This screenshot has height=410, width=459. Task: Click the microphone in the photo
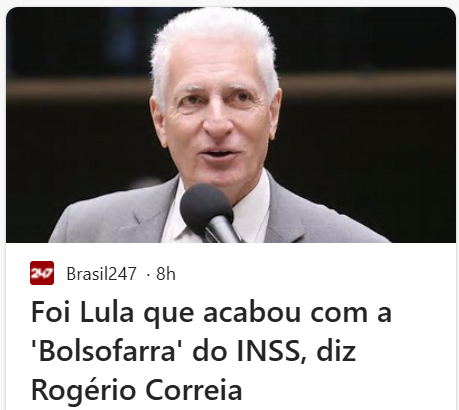[208, 213]
